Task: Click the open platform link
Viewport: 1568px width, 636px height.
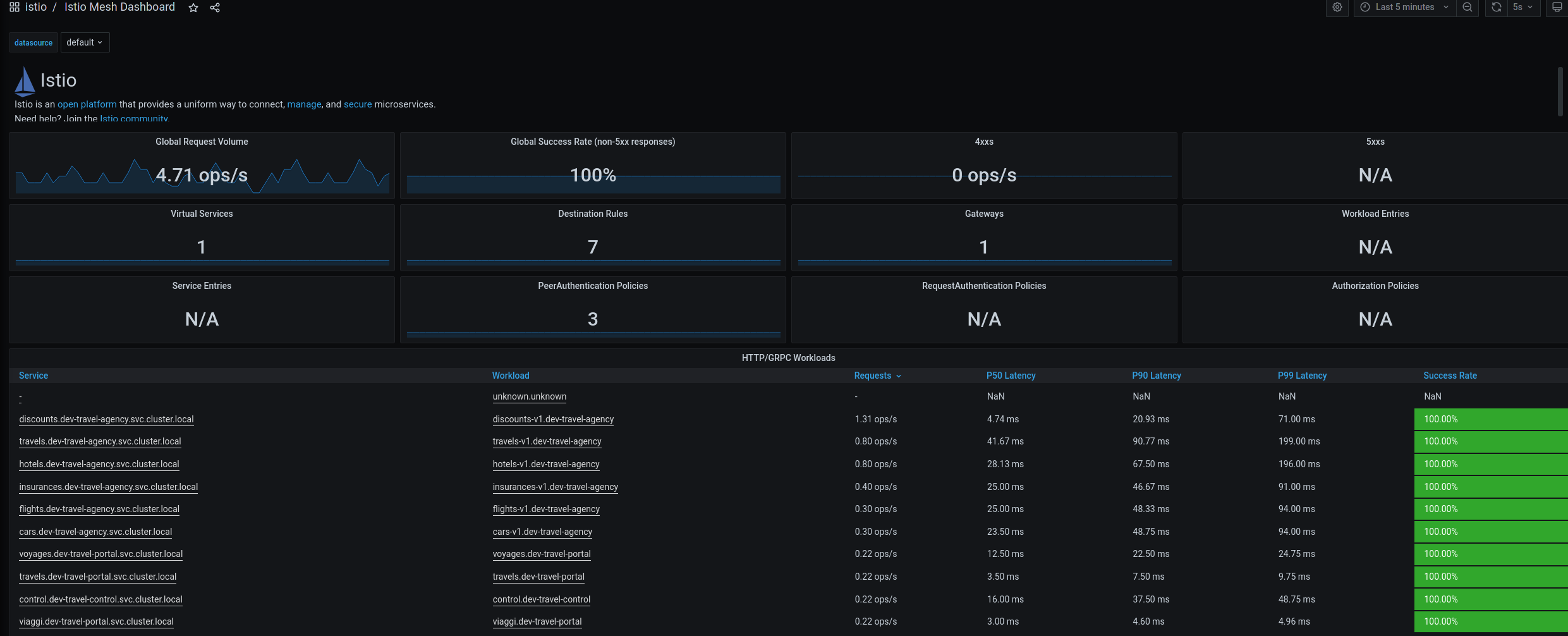Action: tap(87, 104)
